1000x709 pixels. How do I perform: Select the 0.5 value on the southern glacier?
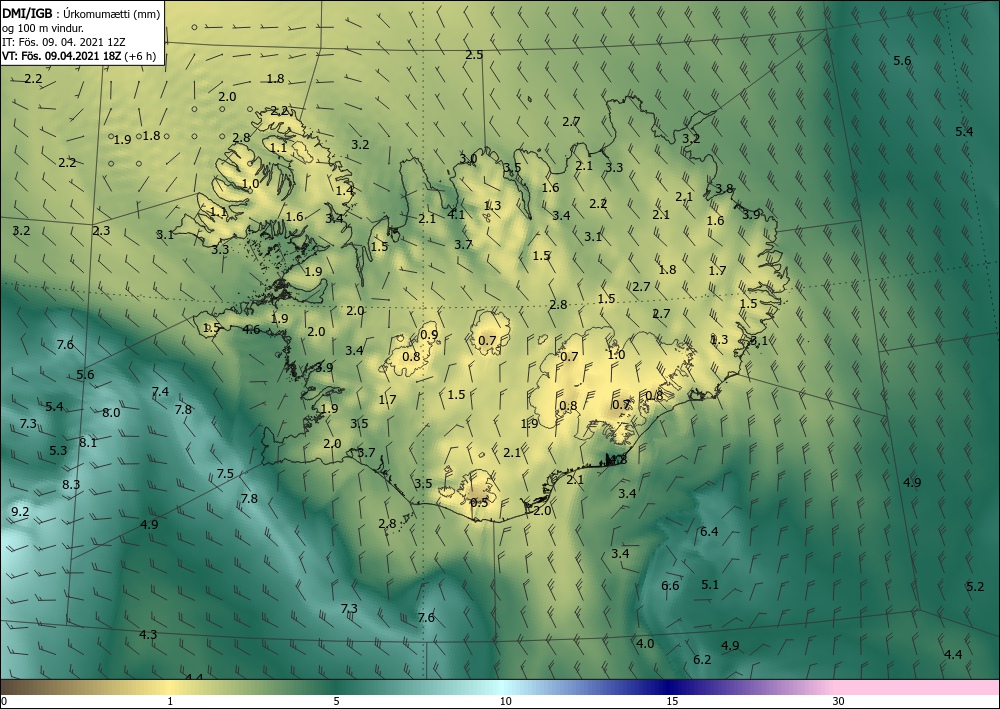479,502
